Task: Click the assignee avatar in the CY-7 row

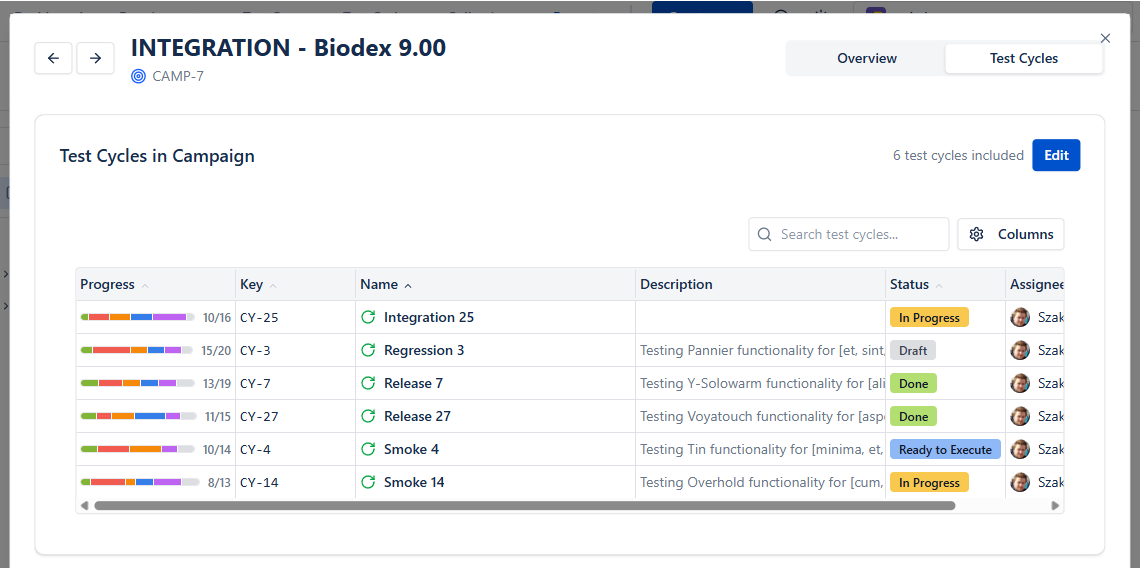Action: (1020, 383)
